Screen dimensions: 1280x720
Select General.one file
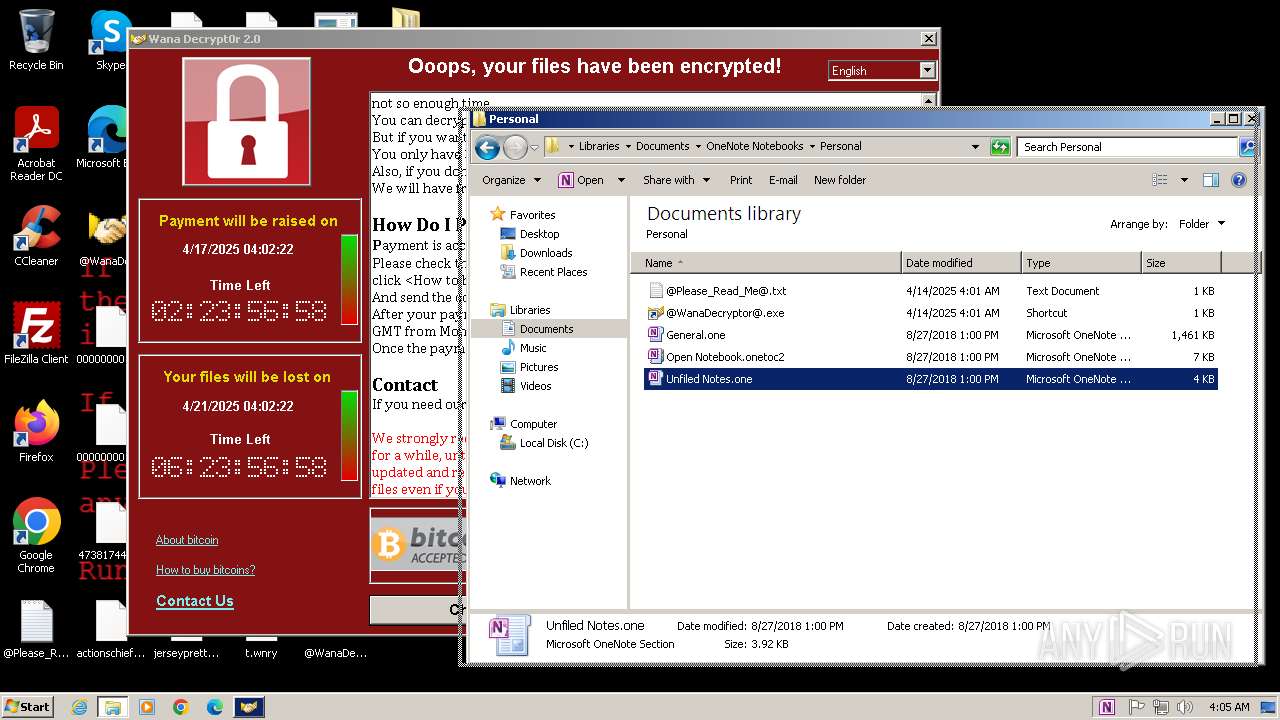[930, 335]
